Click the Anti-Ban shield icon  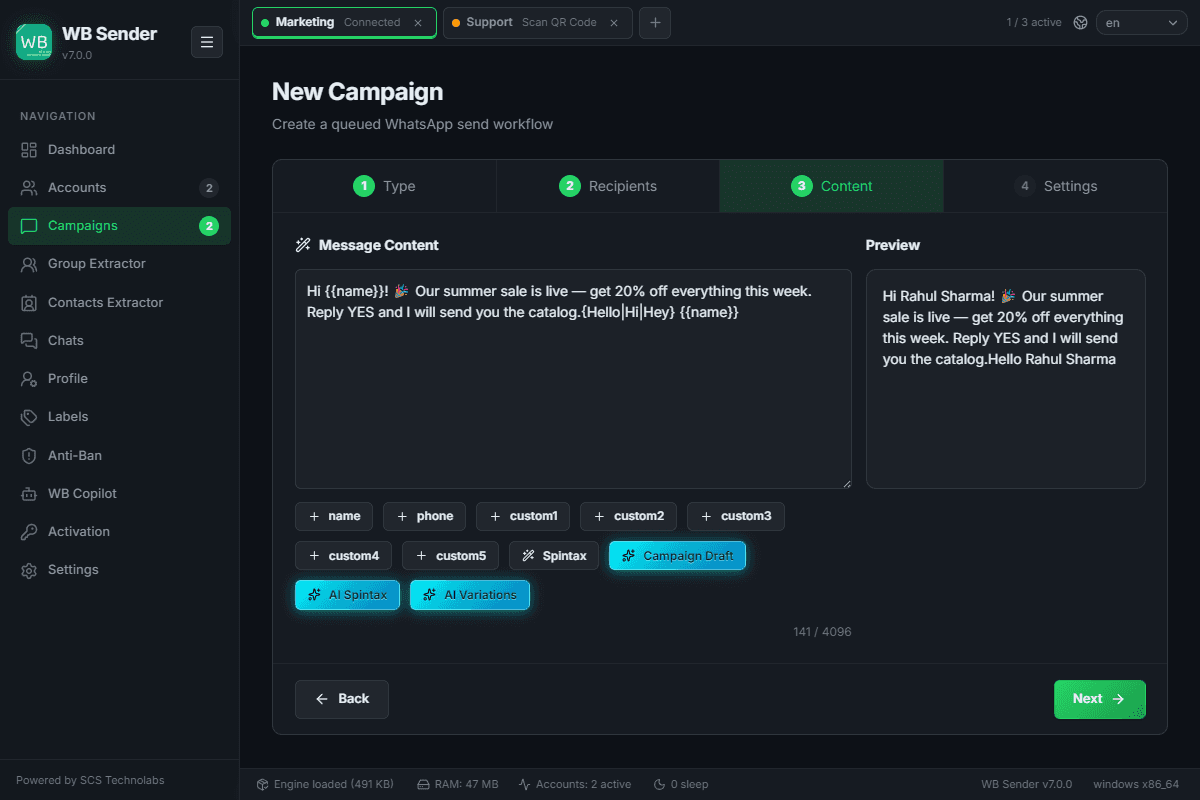(x=29, y=455)
